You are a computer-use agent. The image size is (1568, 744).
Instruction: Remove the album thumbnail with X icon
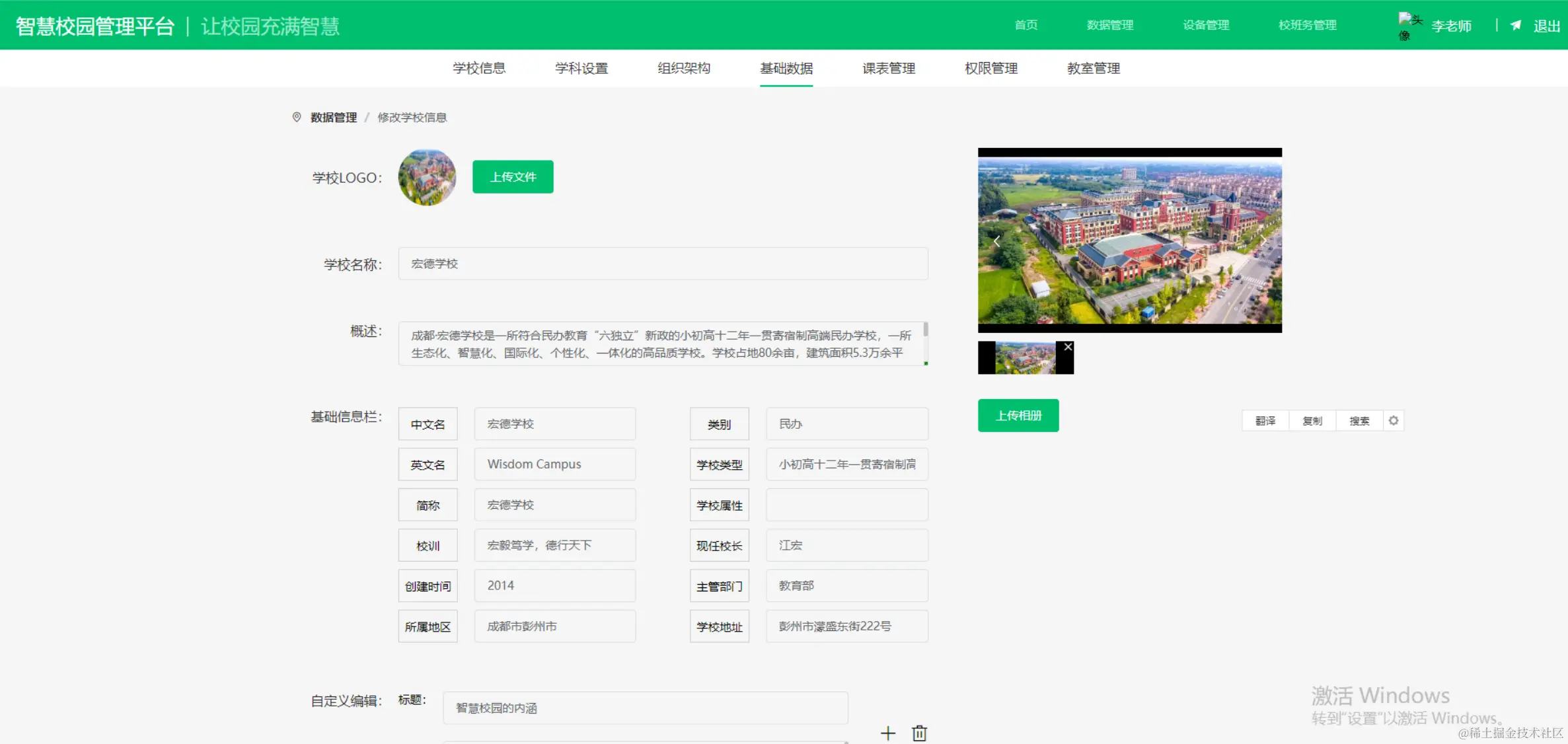point(1068,347)
